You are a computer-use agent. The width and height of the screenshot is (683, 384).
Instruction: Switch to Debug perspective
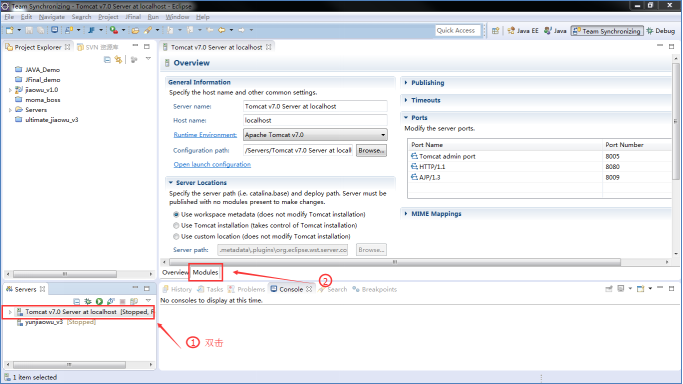[661, 31]
